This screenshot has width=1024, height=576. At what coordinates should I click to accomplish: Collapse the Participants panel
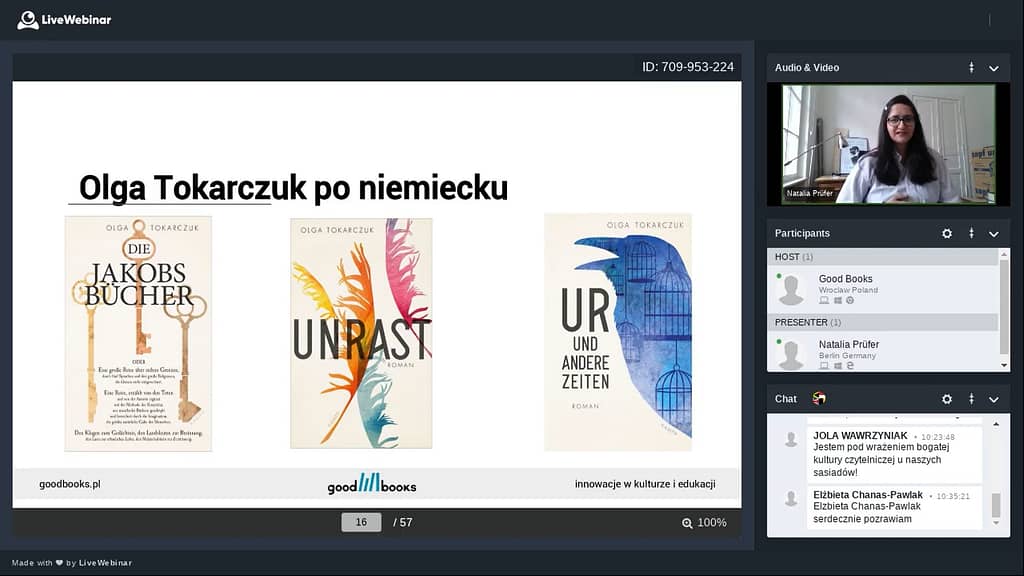coord(993,234)
